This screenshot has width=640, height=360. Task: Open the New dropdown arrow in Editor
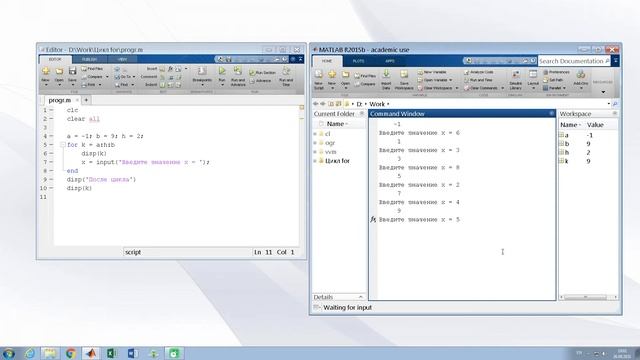[46, 84]
